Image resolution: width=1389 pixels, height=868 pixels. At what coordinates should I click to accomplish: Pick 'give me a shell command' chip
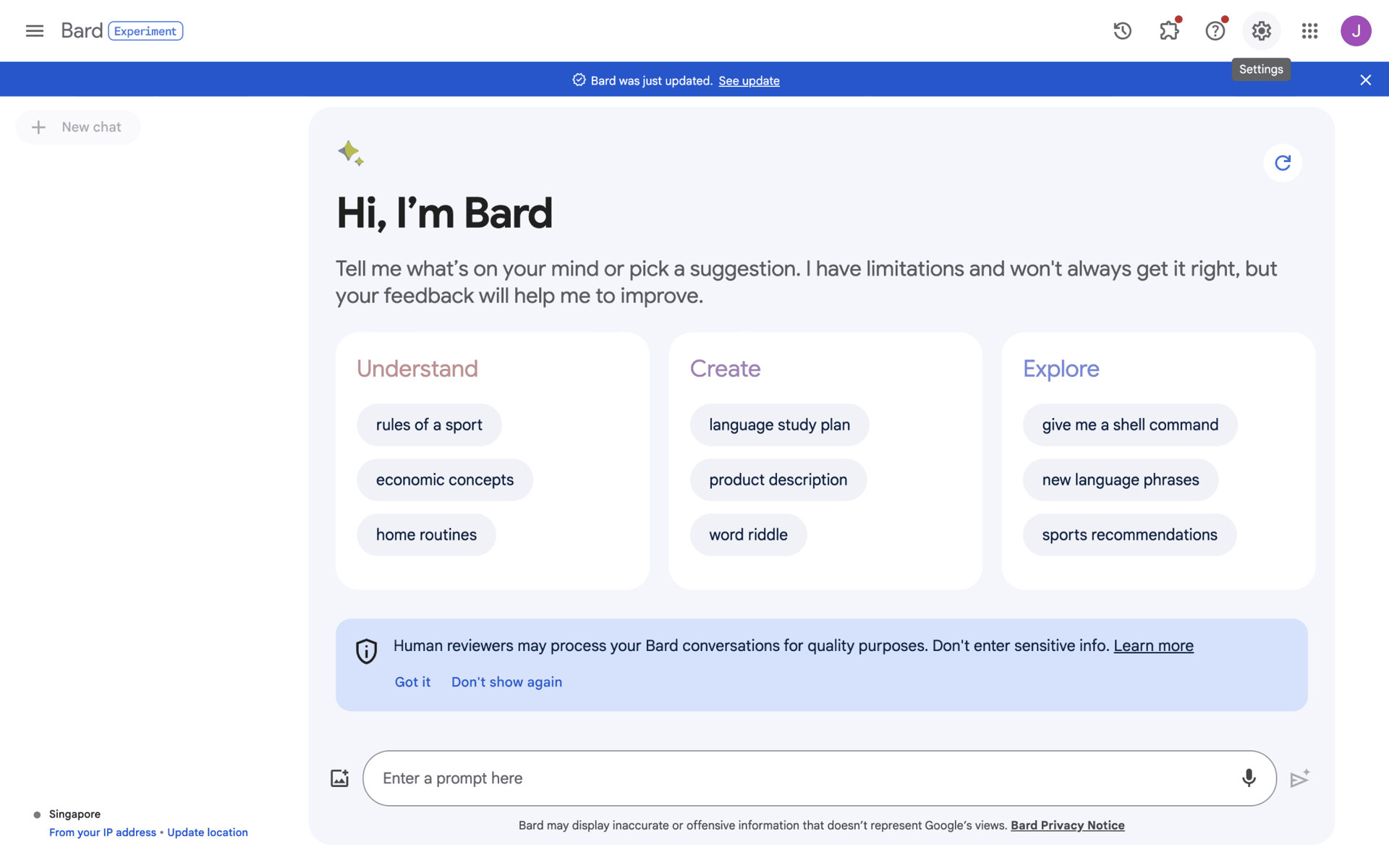(1130, 425)
